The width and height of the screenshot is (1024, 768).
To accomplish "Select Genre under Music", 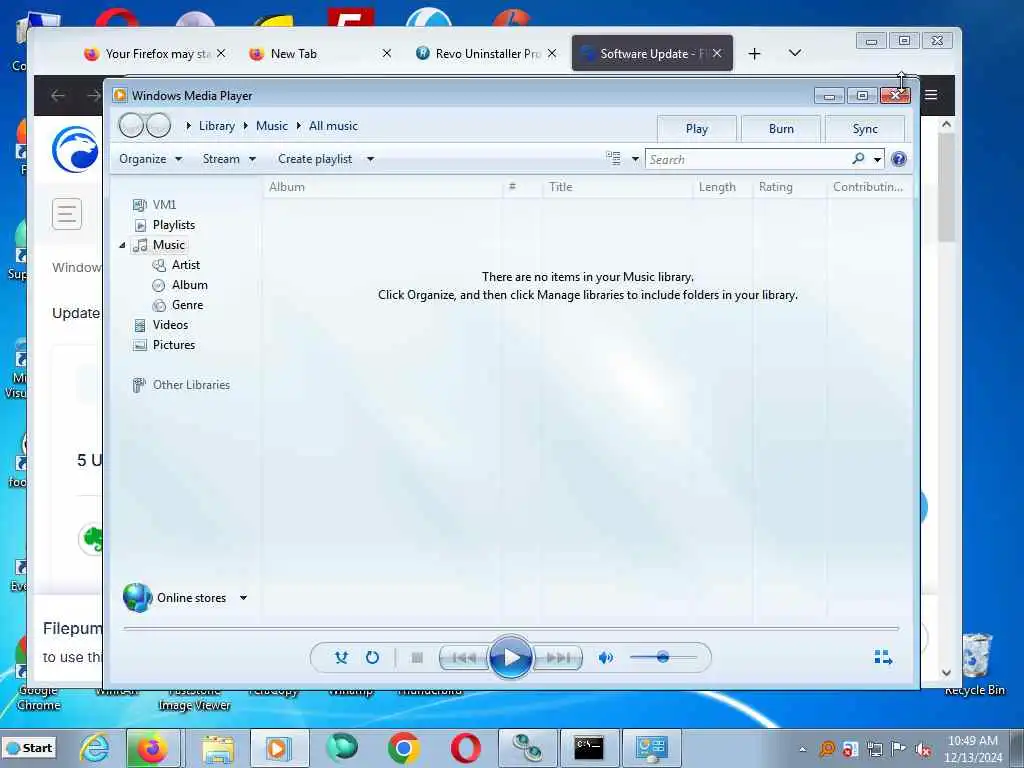I will tap(187, 305).
